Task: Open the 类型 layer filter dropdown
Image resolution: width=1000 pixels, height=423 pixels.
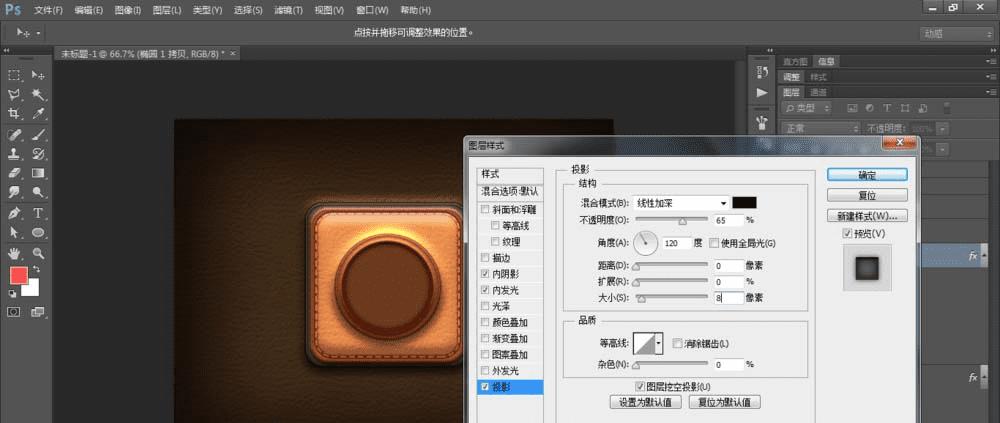Action: point(807,108)
